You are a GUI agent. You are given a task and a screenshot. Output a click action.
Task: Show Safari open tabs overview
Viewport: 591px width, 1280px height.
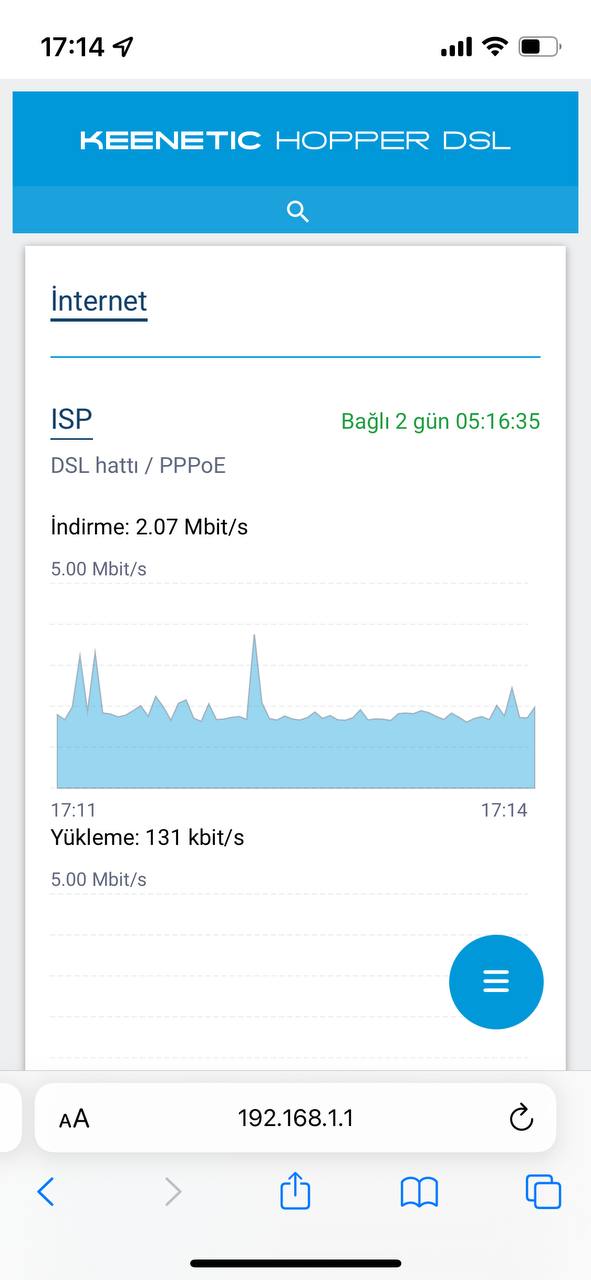[x=543, y=1191]
